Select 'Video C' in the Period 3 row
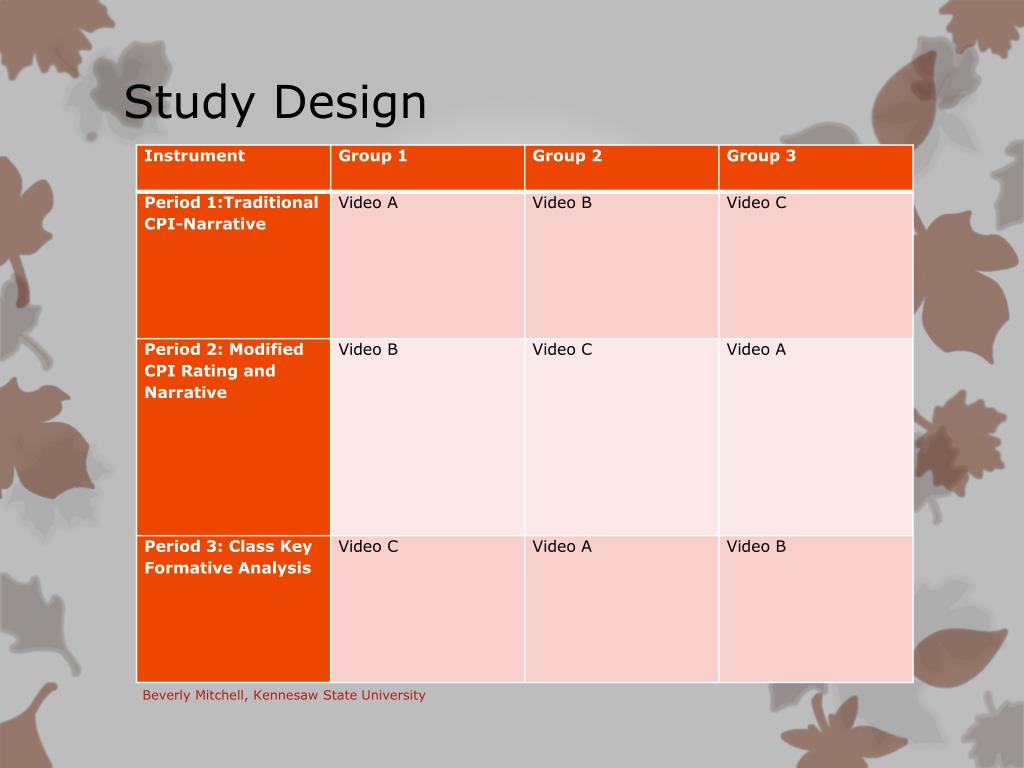Viewport: 1024px width, 768px height. (x=368, y=547)
